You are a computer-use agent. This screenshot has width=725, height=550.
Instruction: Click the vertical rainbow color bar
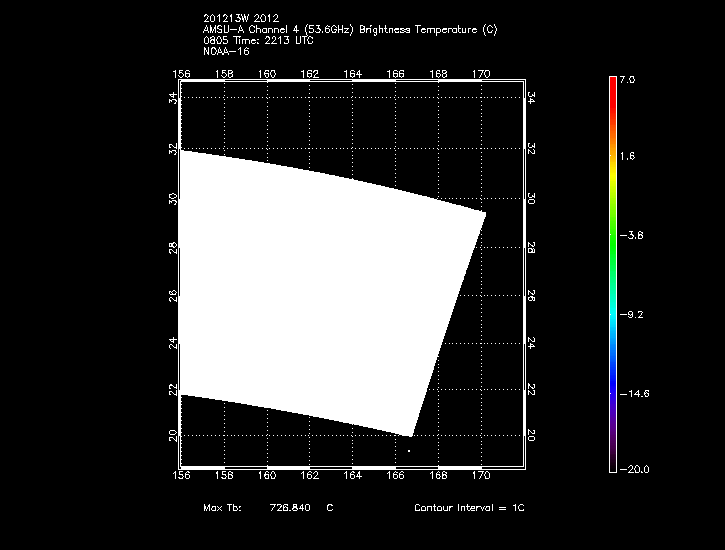click(611, 272)
